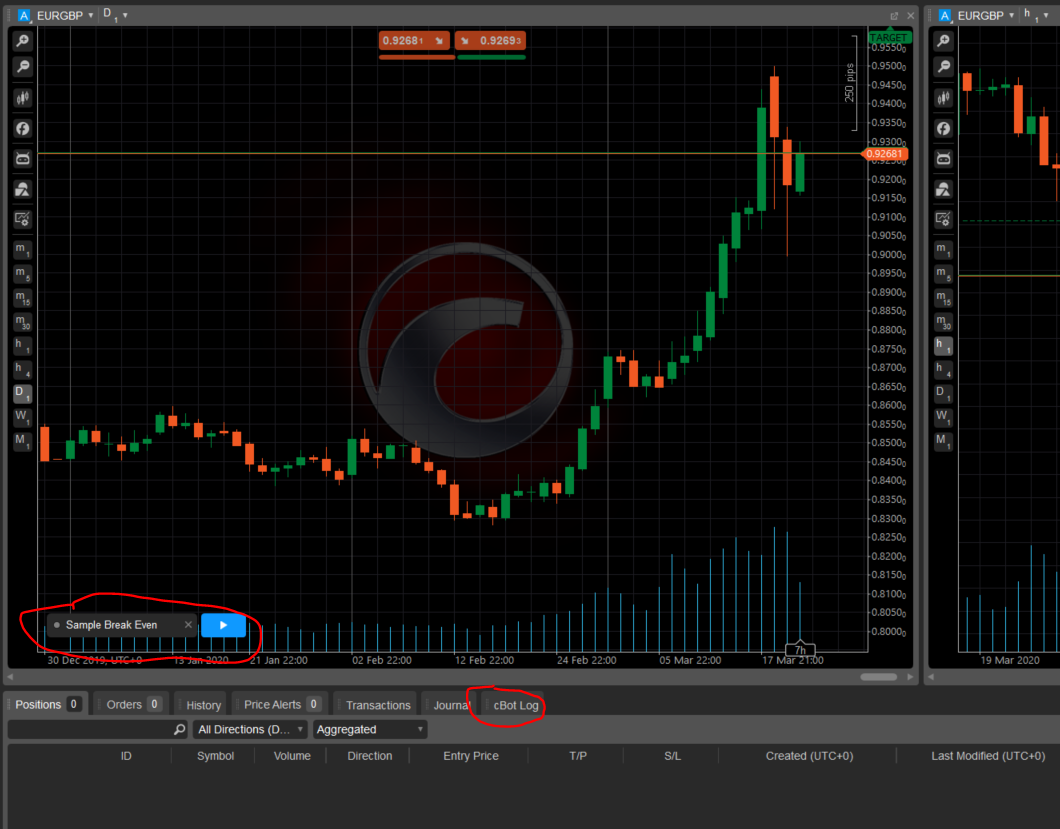Open chart snapshot tool in left chart

coord(22,220)
